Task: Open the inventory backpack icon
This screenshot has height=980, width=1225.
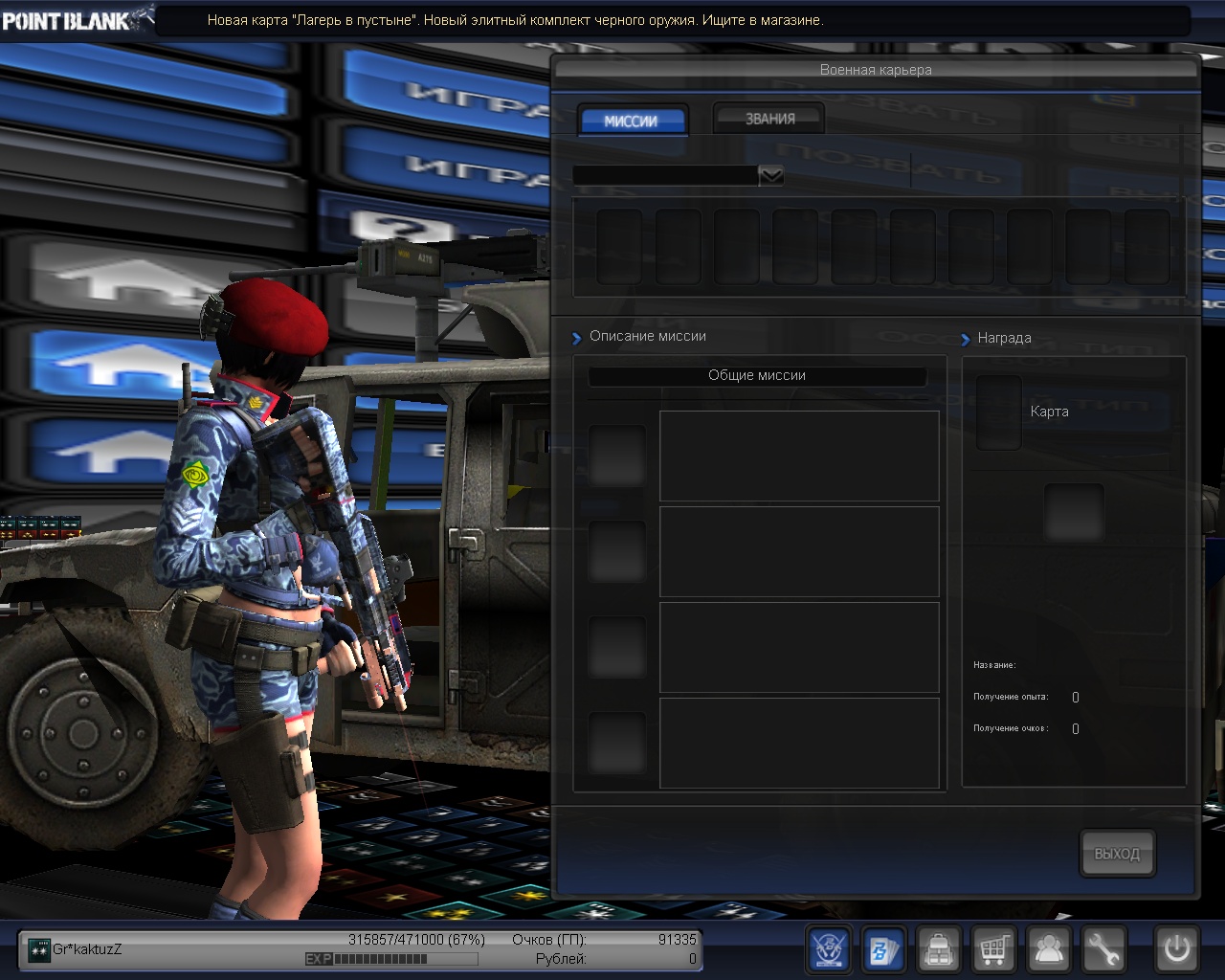Action: [939, 949]
